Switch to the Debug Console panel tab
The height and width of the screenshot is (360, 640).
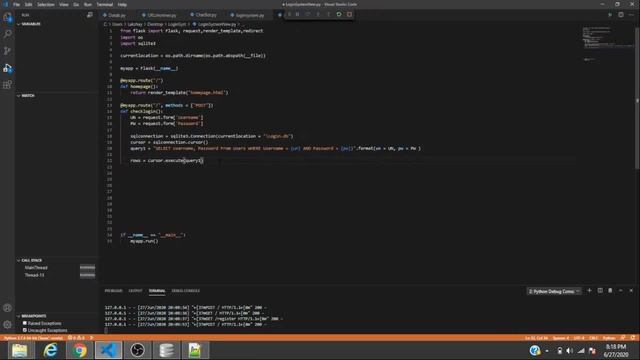[186, 291]
